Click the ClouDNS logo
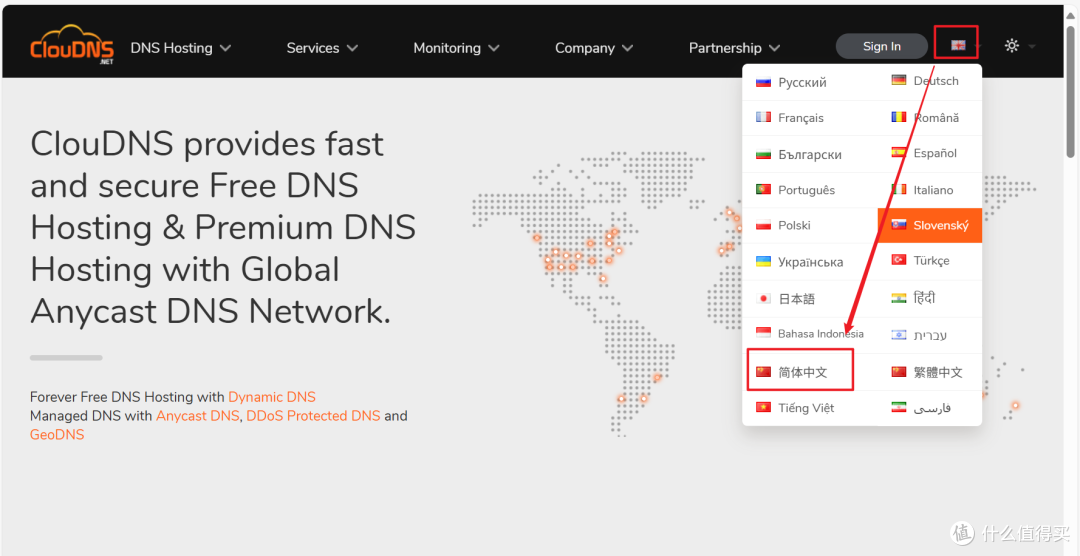The width and height of the screenshot is (1080, 556). pyautogui.click(x=73, y=45)
